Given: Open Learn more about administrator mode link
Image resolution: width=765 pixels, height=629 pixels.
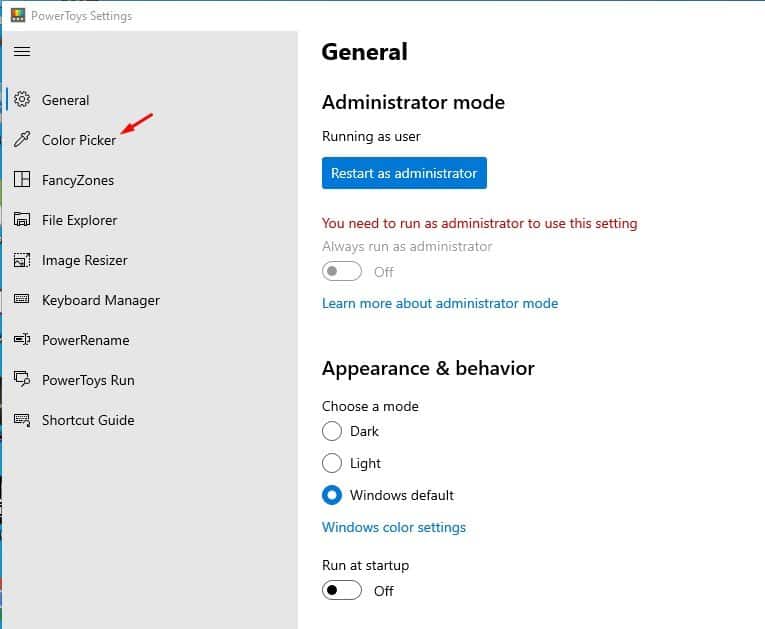Looking at the screenshot, I should (440, 303).
